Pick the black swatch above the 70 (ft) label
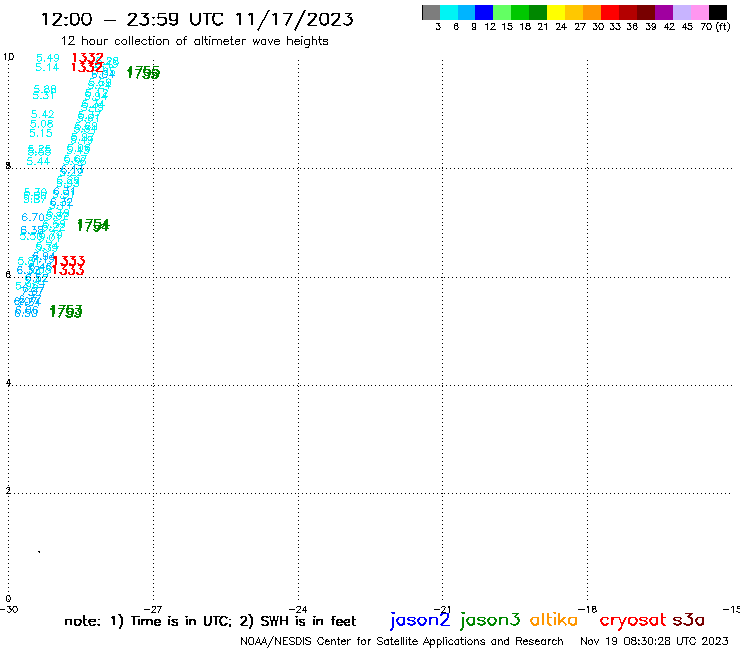The width and height of the screenshot is (740, 650). click(718, 12)
